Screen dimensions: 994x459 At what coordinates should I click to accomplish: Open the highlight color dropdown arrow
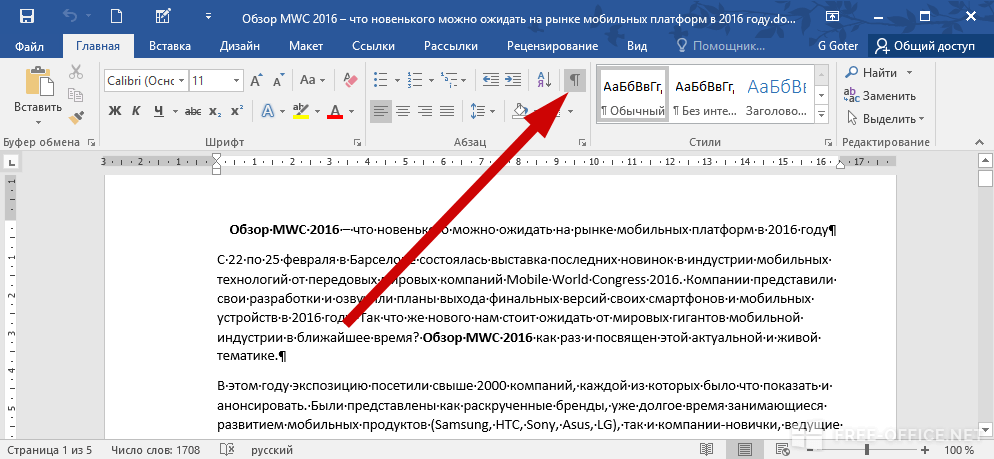click(317, 112)
